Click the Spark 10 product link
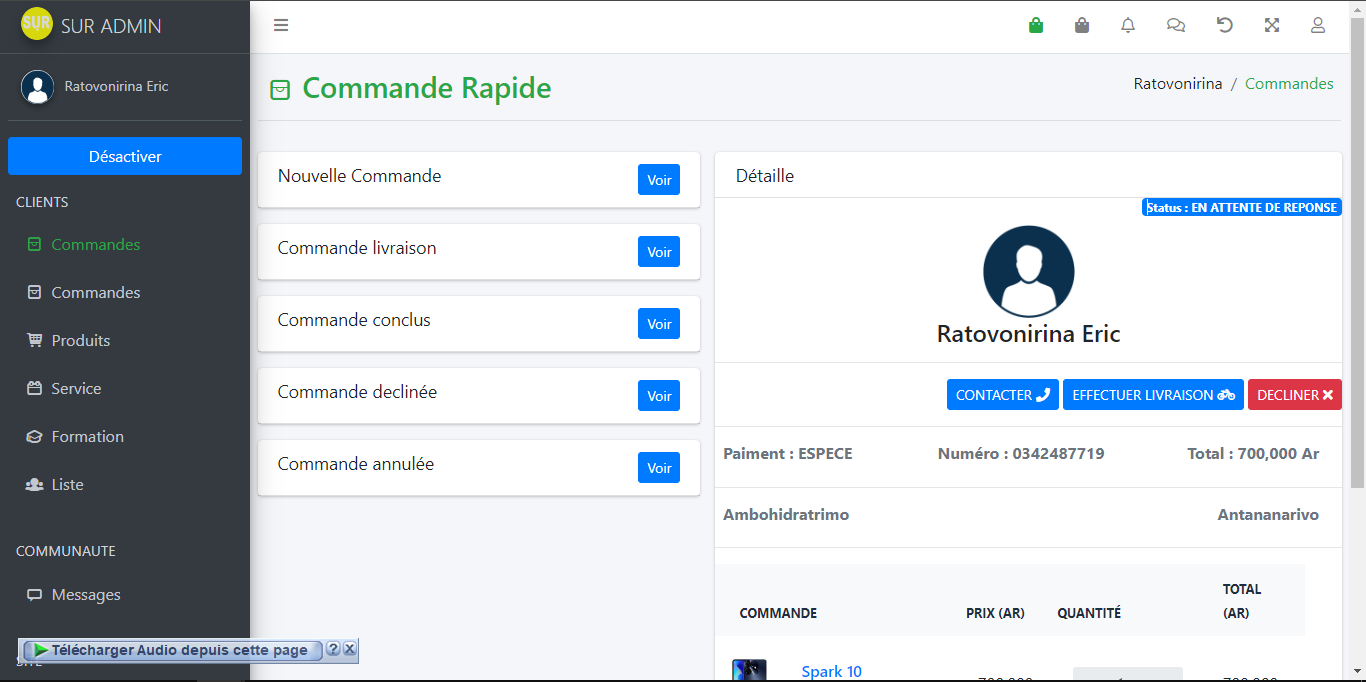 (x=831, y=671)
